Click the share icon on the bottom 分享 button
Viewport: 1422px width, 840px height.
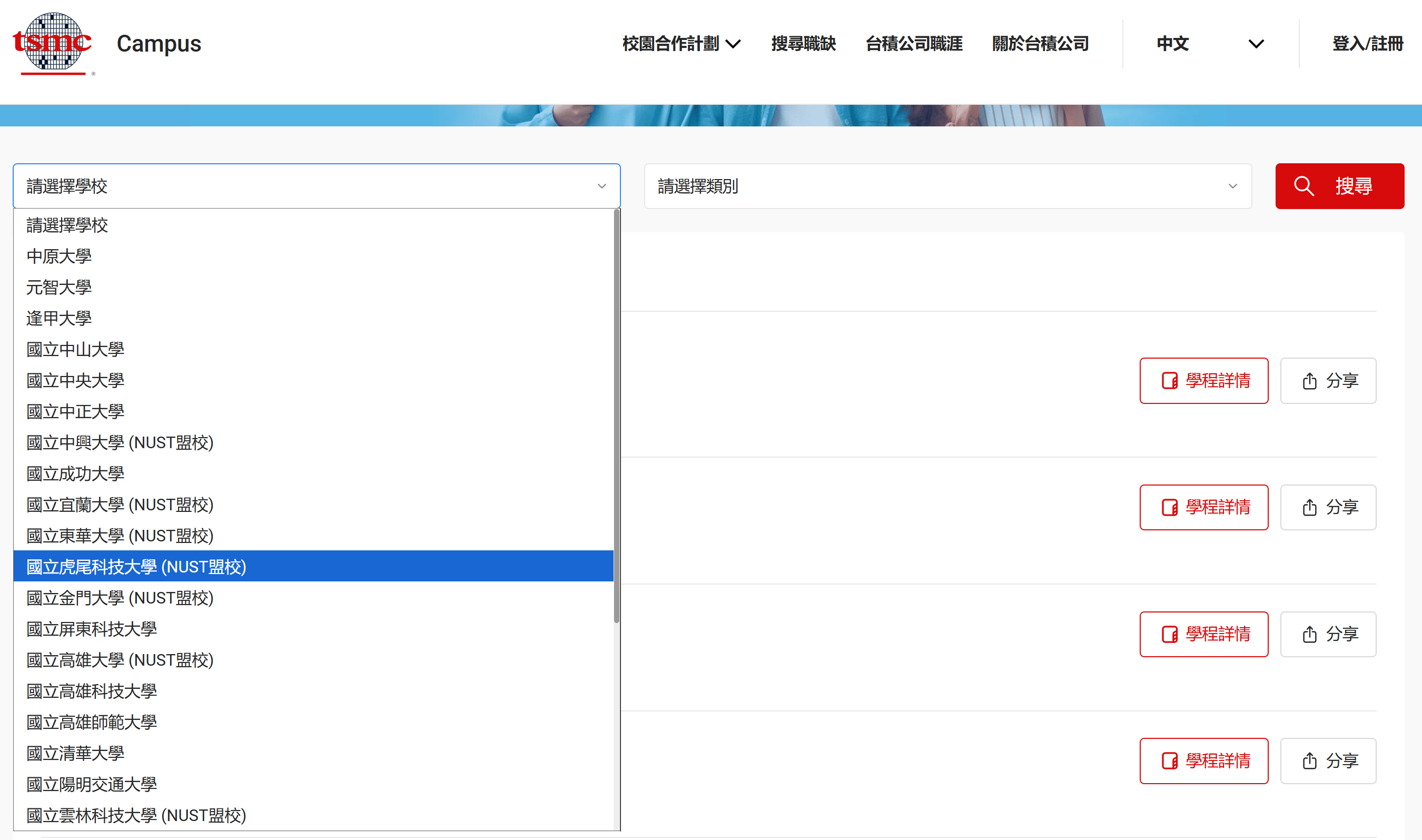coord(1309,761)
